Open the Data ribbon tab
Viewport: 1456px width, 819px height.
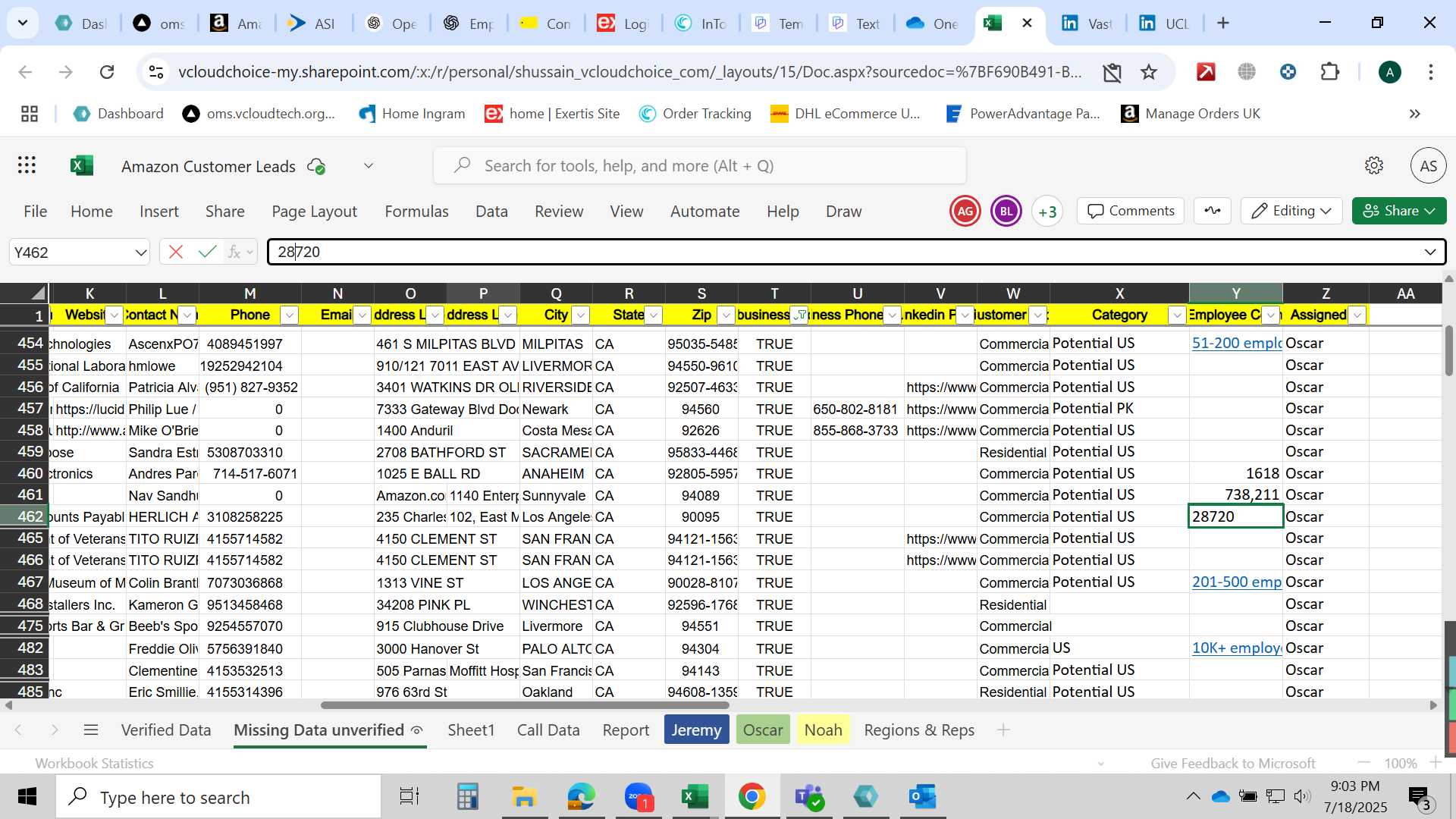click(x=491, y=212)
